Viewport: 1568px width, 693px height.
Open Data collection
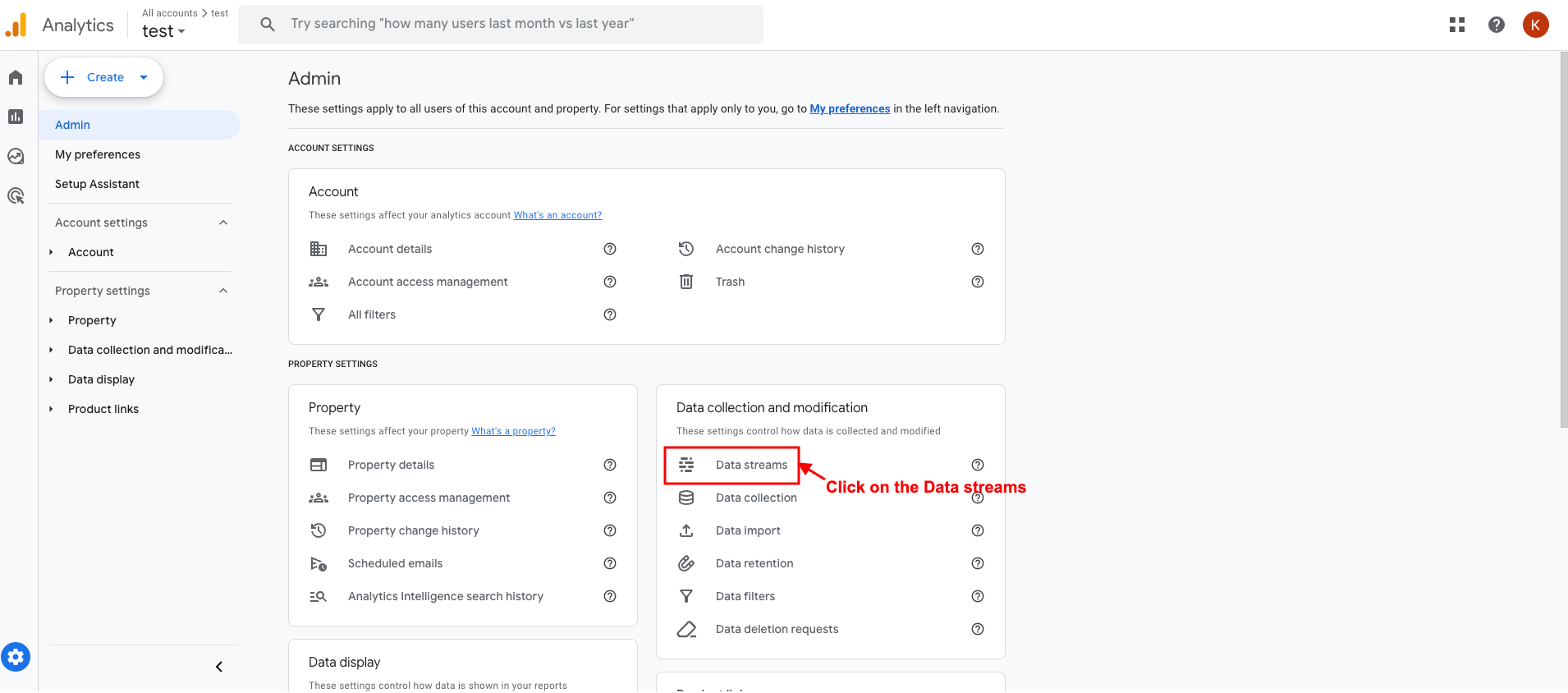click(756, 498)
